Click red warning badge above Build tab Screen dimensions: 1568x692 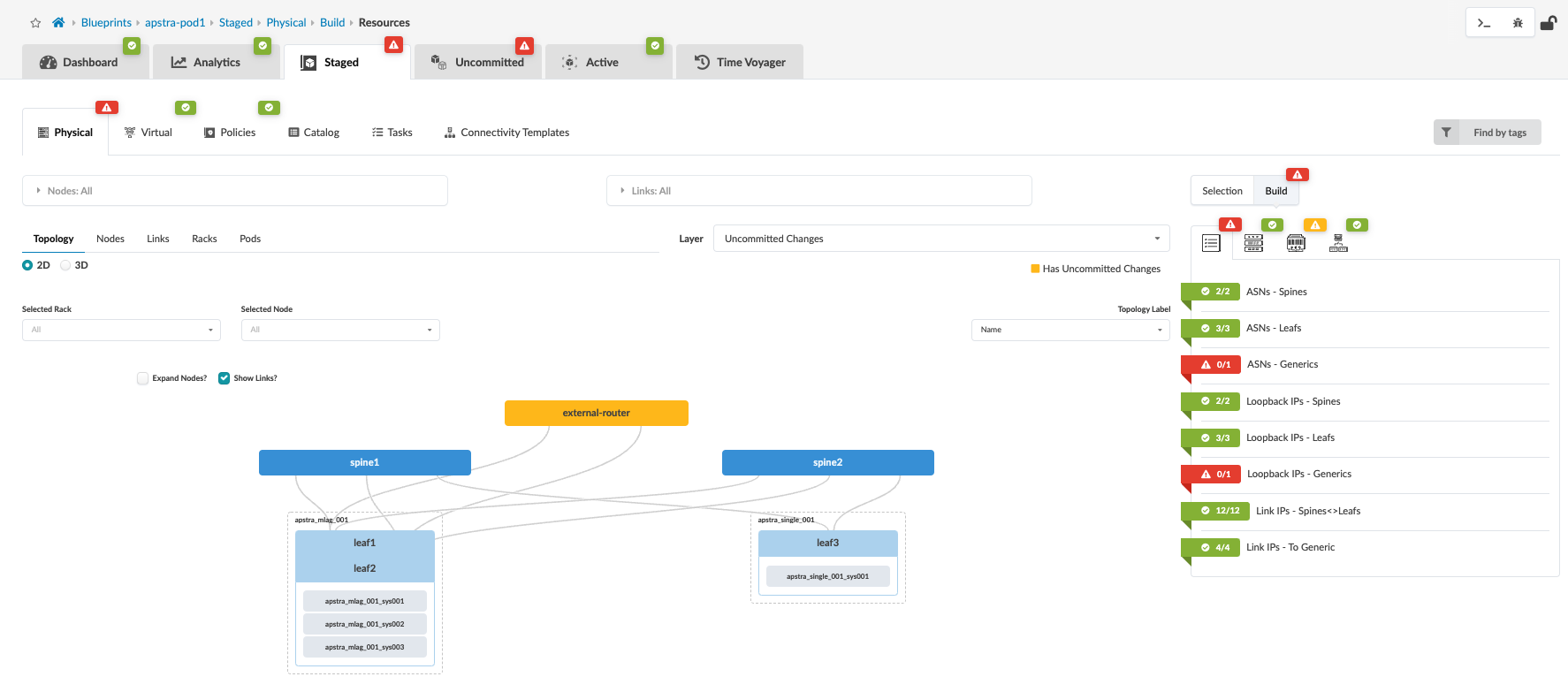point(1298,175)
